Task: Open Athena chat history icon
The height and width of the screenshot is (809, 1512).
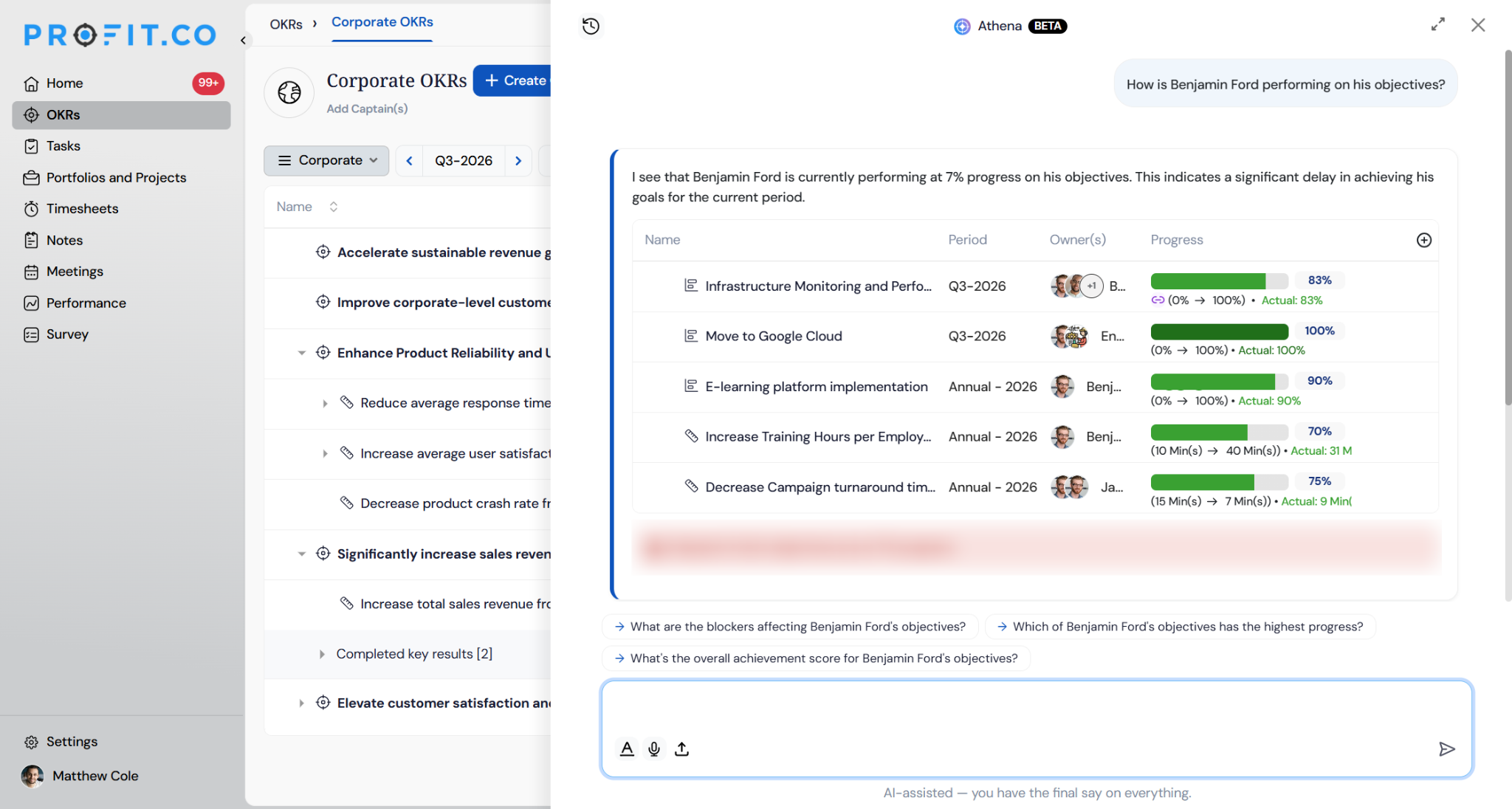Action: tap(591, 26)
